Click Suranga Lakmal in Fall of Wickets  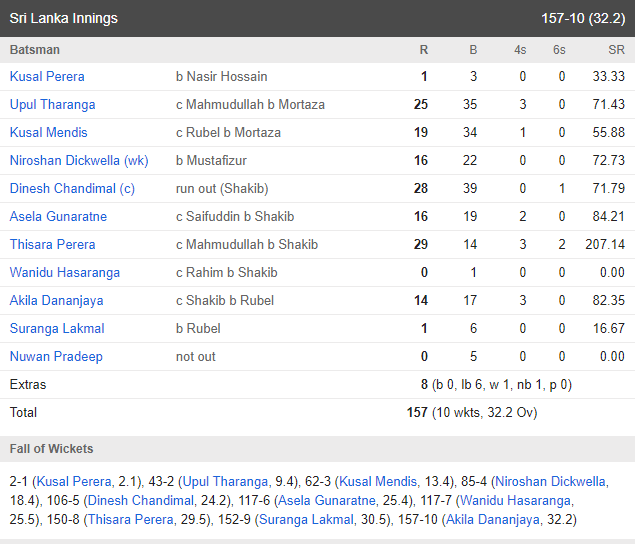click(306, 520)
